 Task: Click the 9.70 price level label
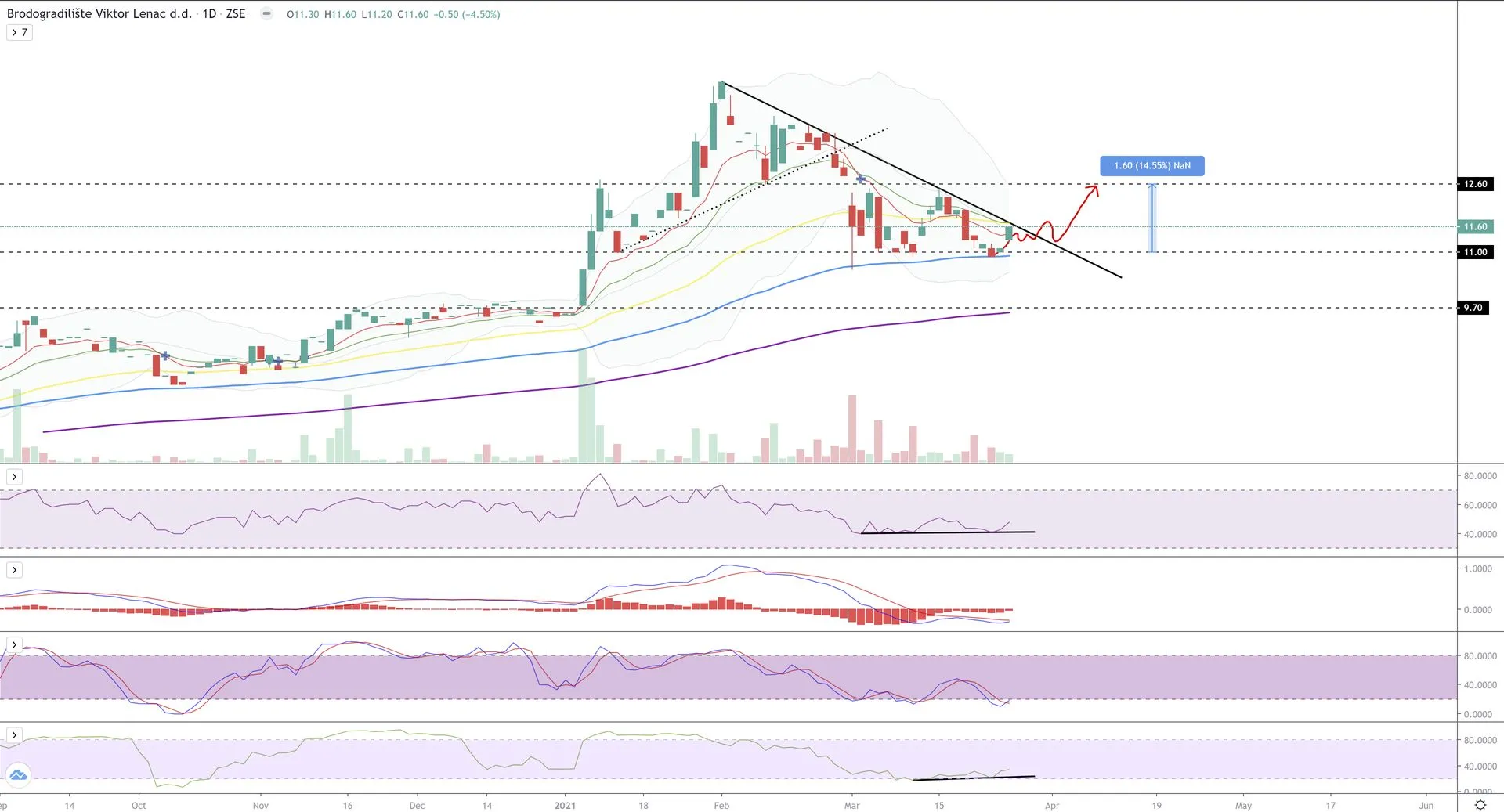click(x=1473, y=308)
